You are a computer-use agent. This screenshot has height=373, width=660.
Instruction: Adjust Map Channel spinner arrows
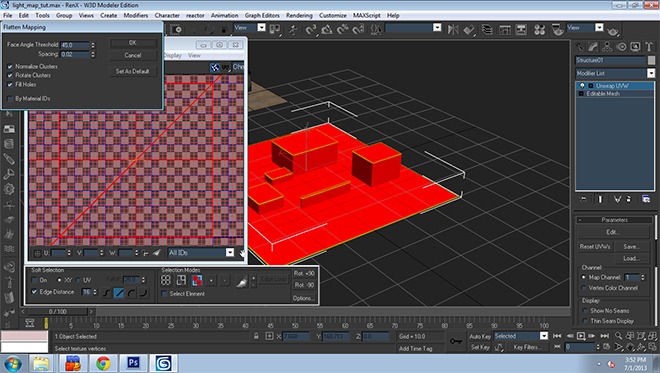[x=643, y=277]
